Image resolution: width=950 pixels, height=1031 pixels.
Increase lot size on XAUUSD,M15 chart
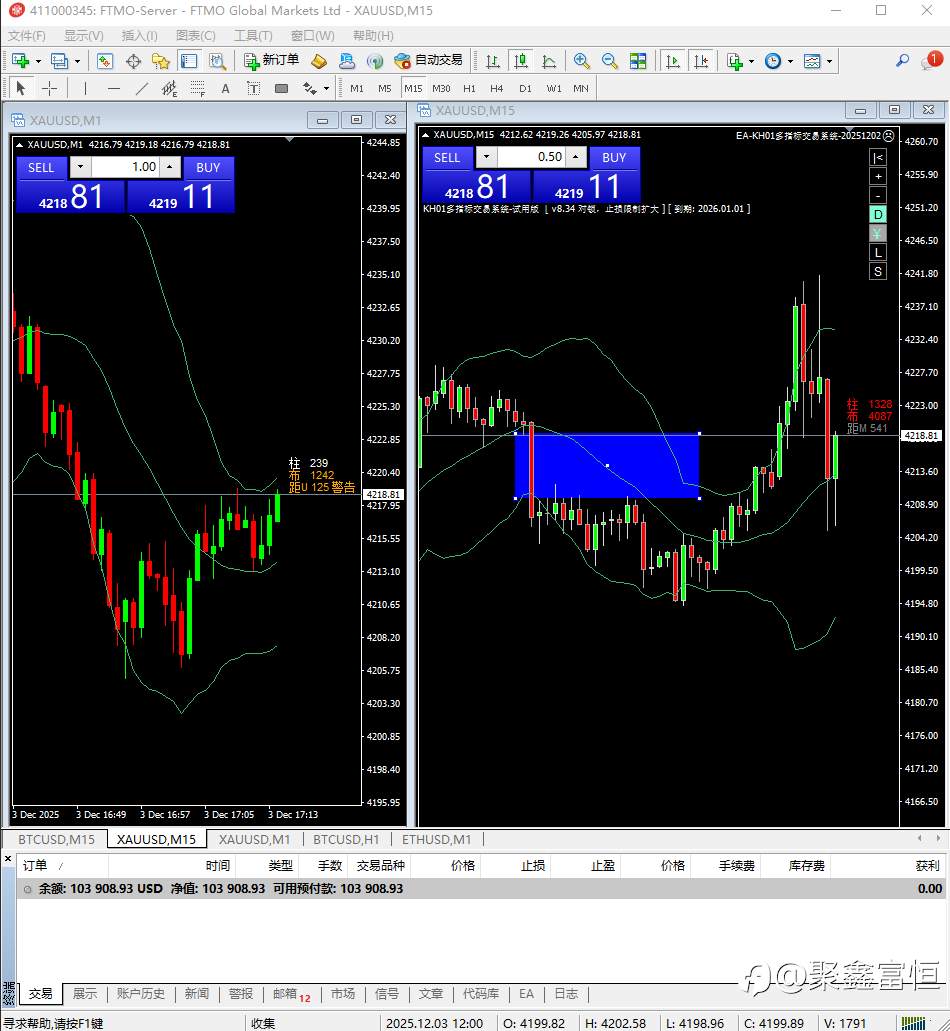pyautogui.click(x=575, y=157)
